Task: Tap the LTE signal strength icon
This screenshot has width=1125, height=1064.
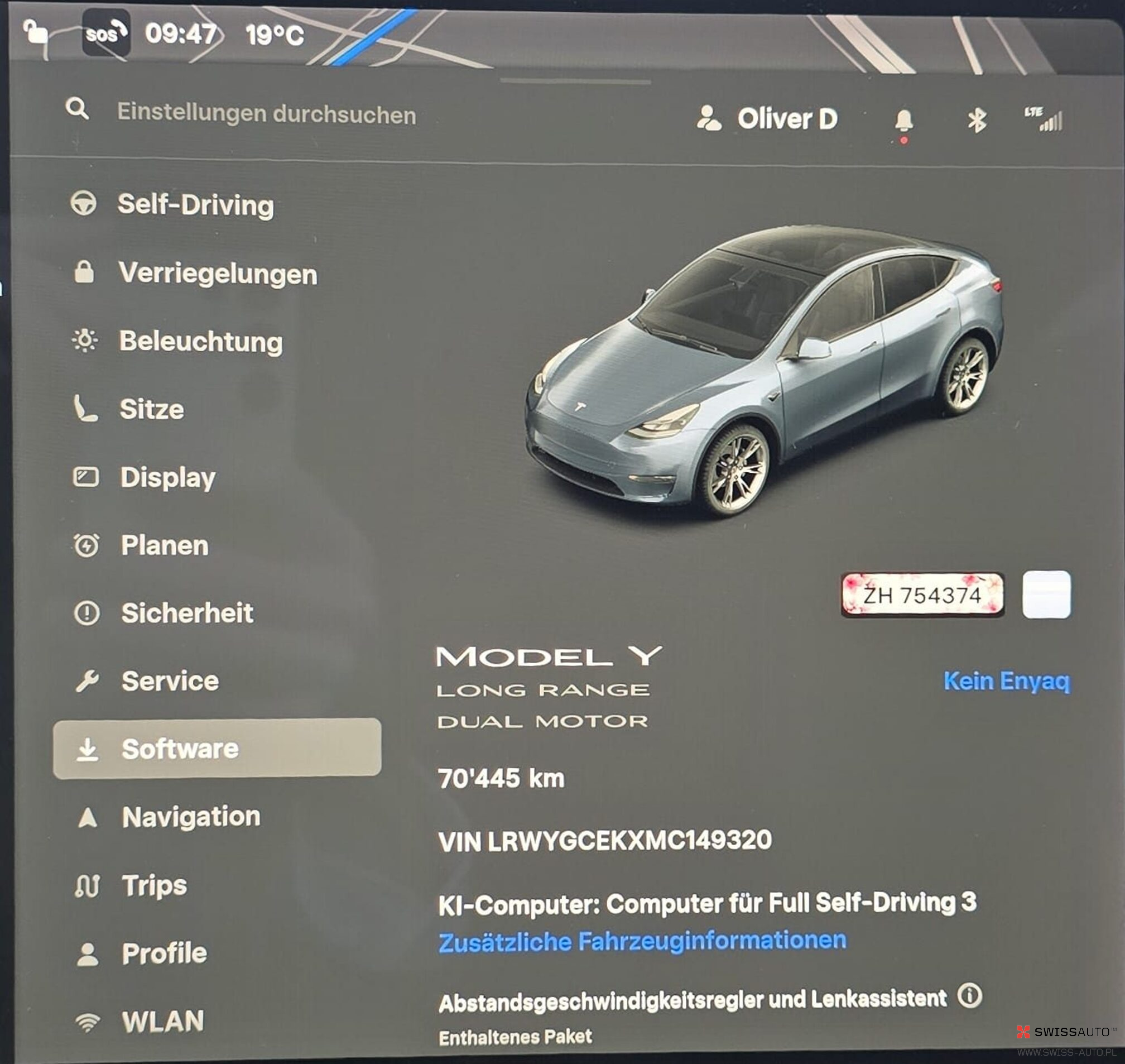Action: coord(1044,119)
